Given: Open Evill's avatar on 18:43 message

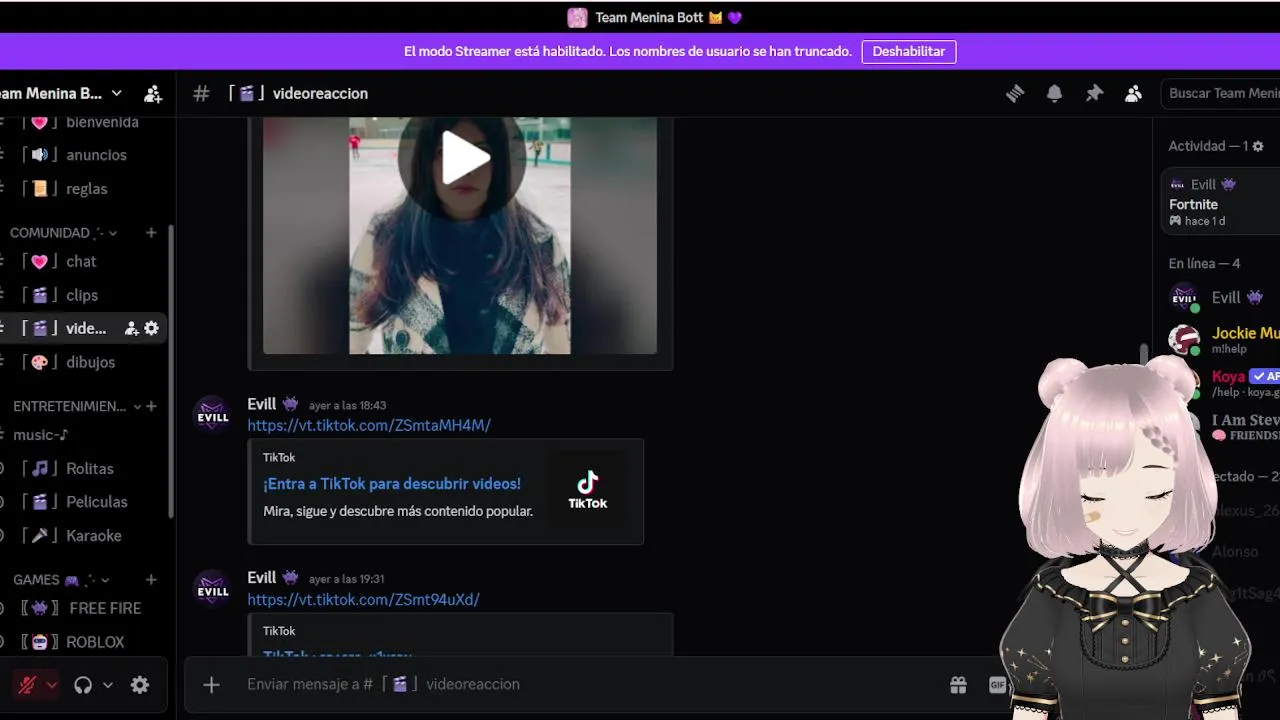Looking at the screenshot, I should tap(212, 415).
